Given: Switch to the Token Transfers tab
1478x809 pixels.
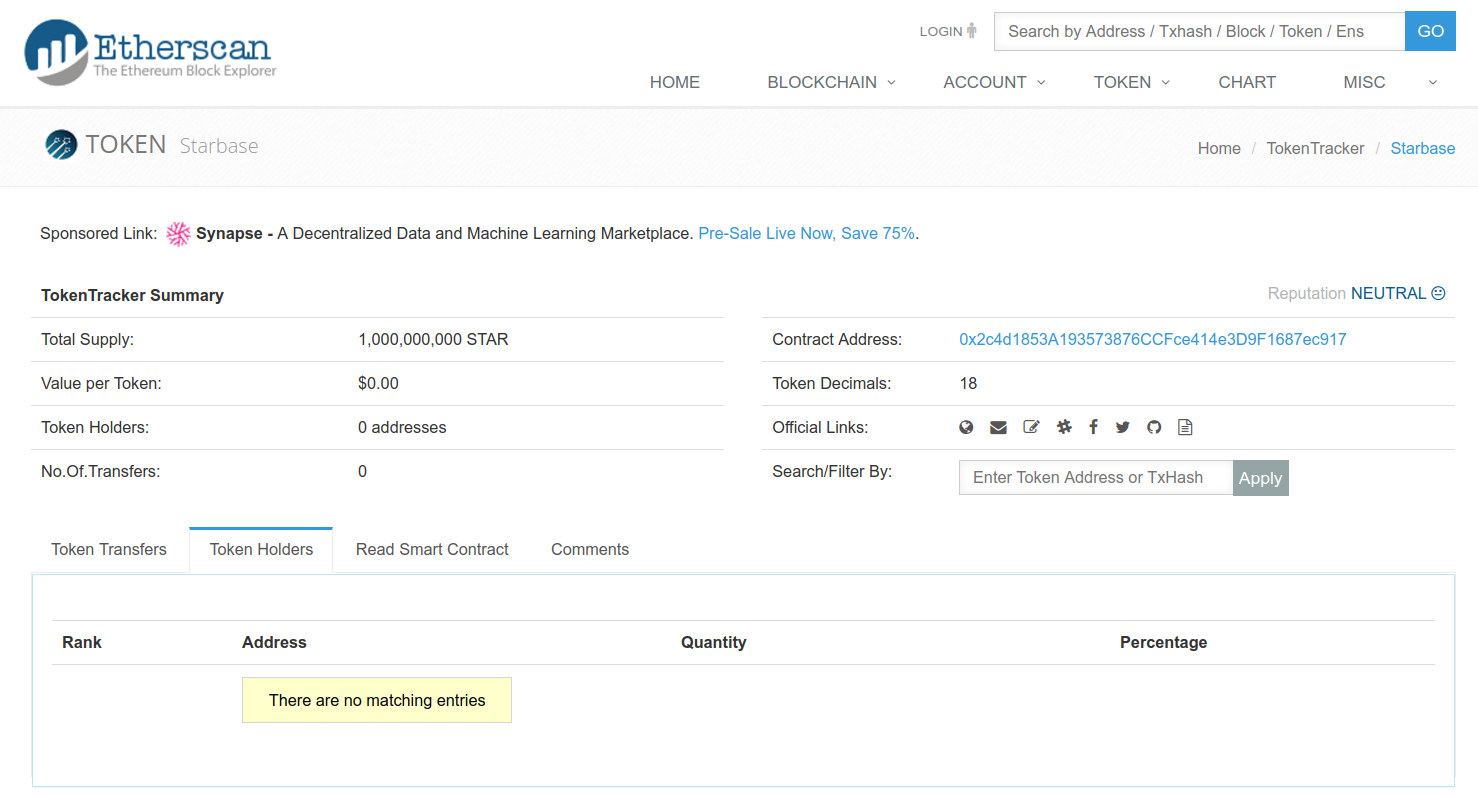Looking at the screenshot, I should pos(109,549).
